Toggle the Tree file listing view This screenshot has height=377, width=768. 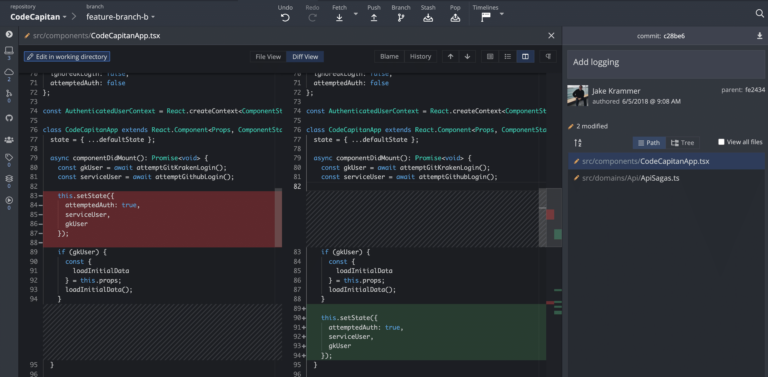(682, 143)
